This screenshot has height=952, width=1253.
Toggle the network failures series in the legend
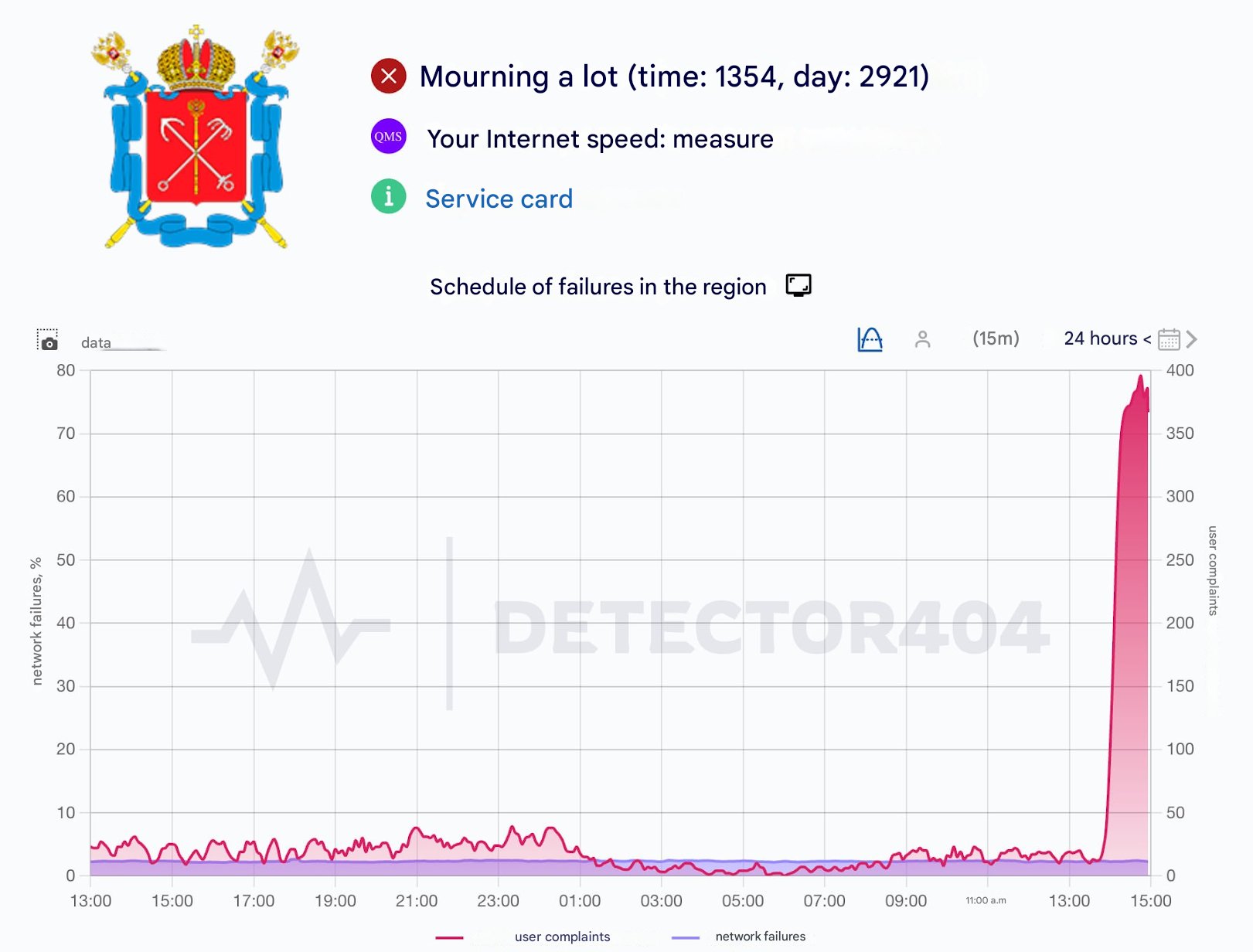pos(739,937)
